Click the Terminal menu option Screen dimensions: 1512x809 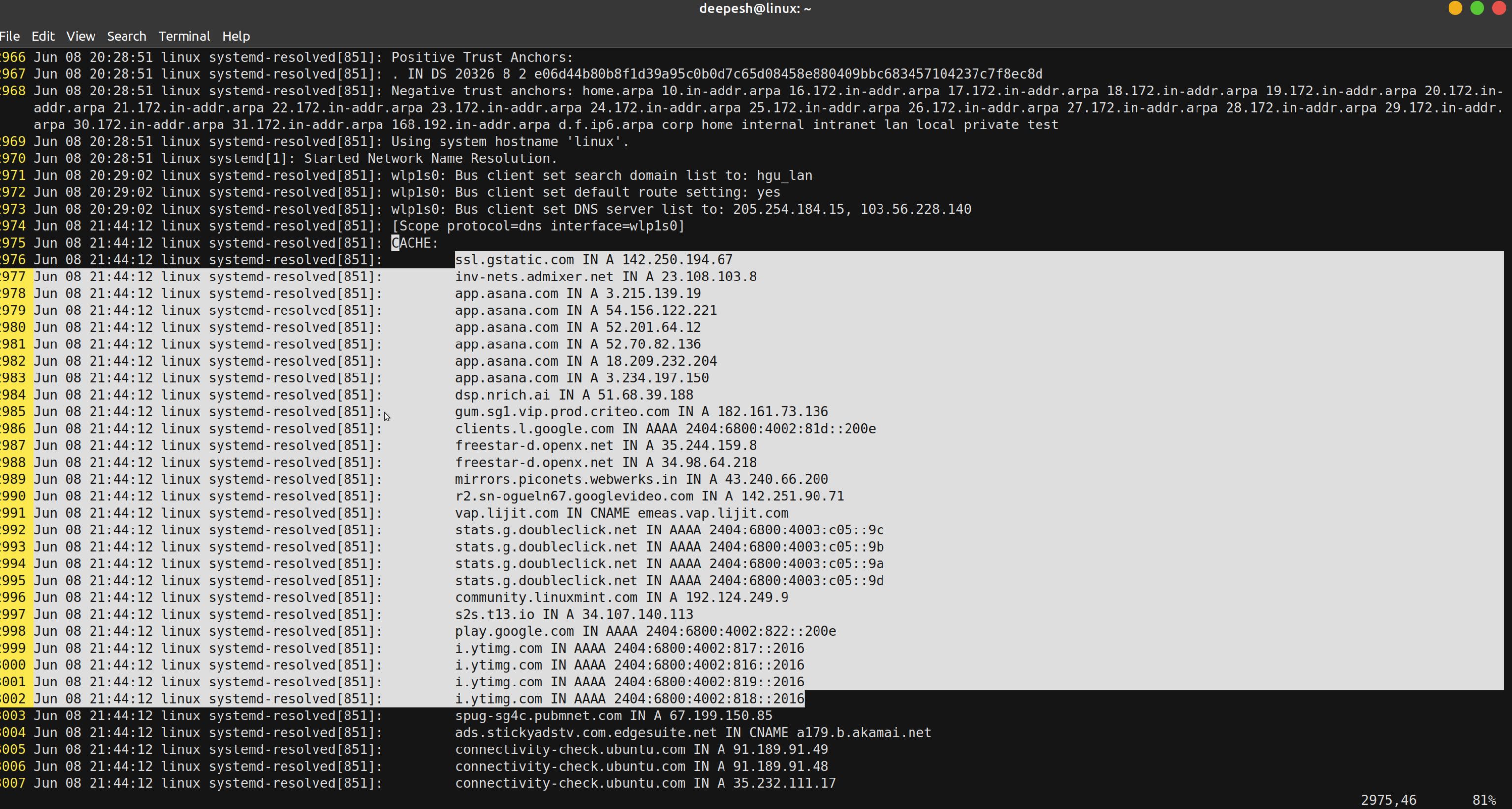click(x=183, y=36)
